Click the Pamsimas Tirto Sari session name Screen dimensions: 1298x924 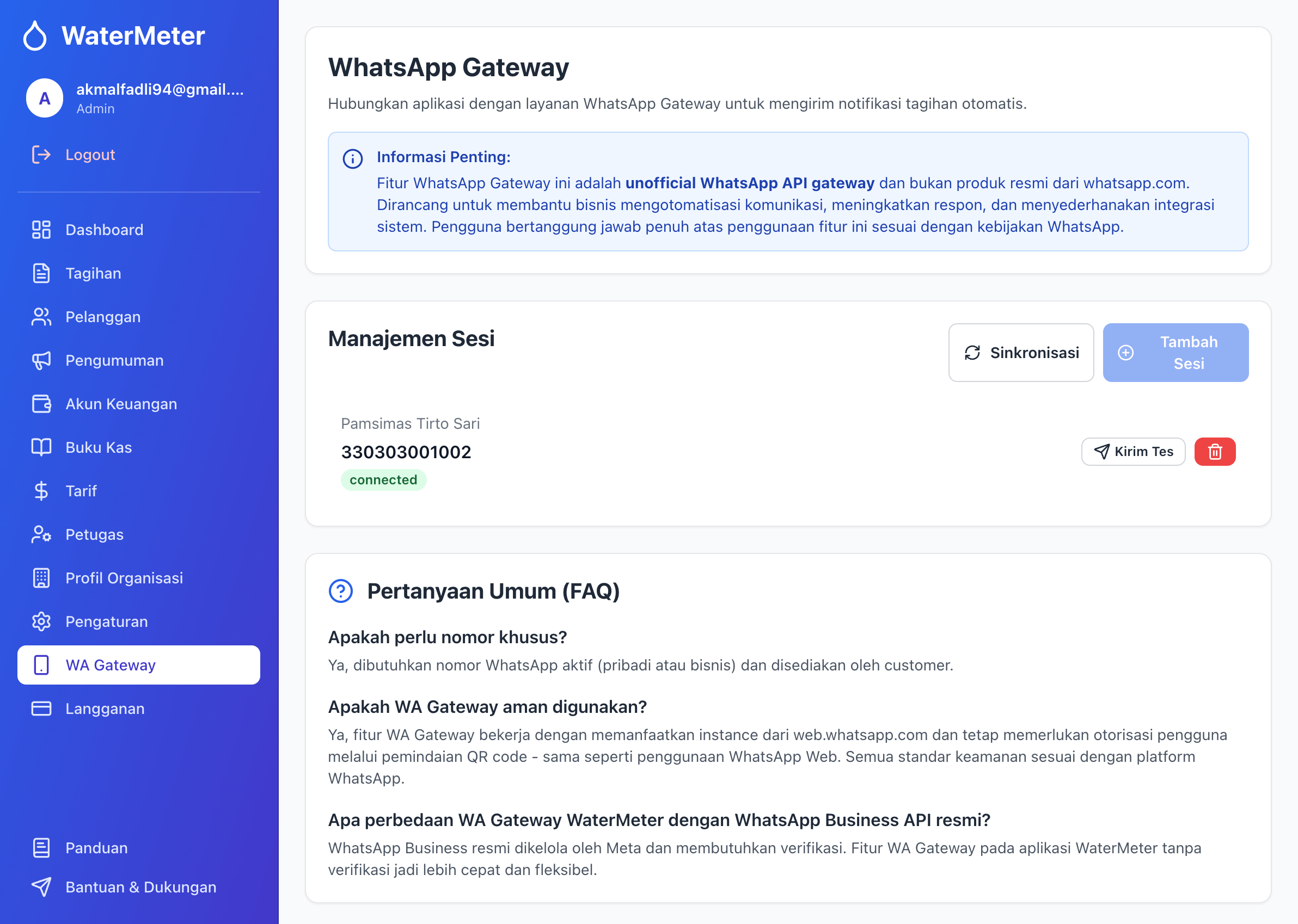coord(410,424)
